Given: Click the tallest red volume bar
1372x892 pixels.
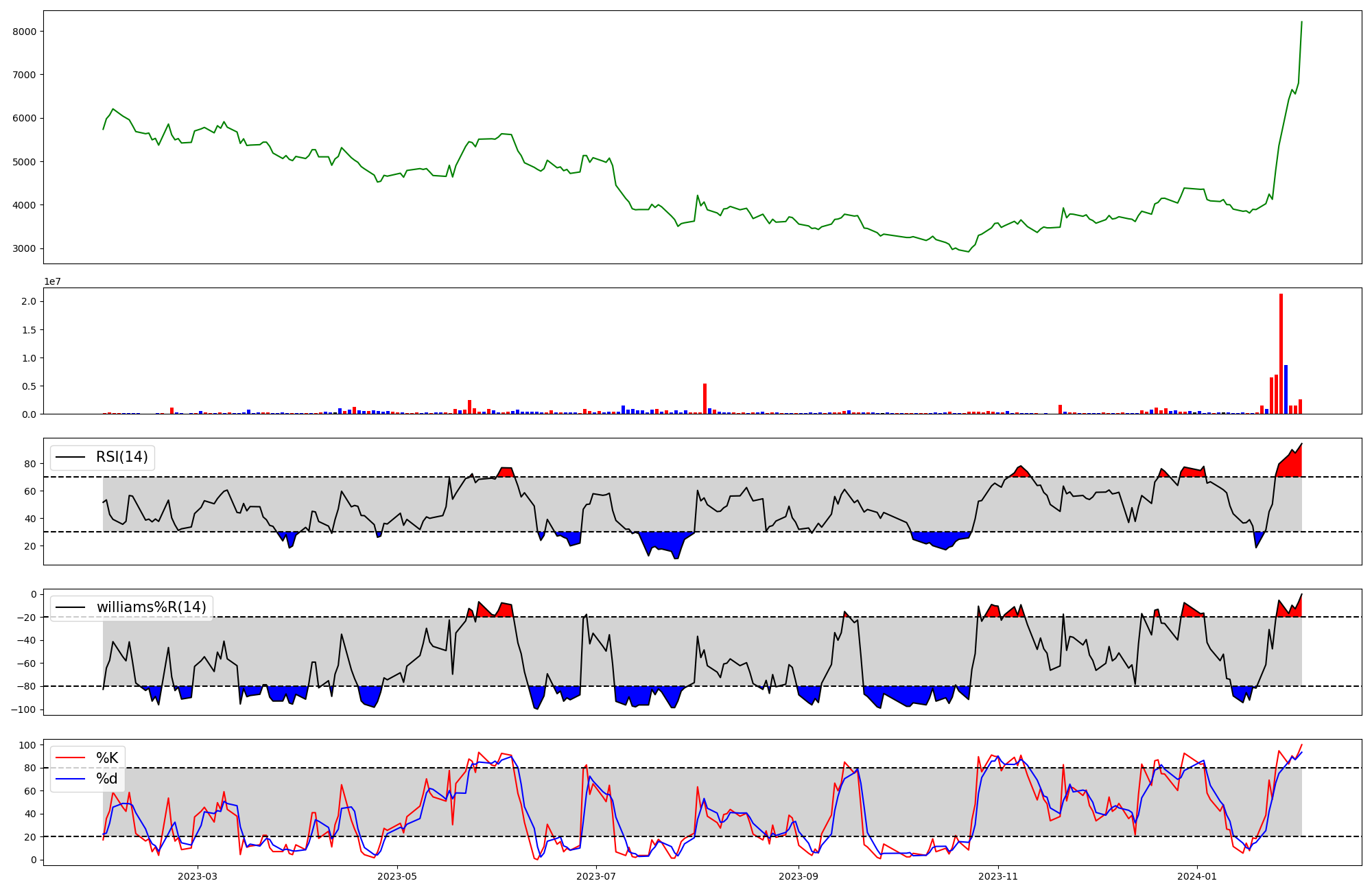Looking at the screenshot, I should point(1281,353).
